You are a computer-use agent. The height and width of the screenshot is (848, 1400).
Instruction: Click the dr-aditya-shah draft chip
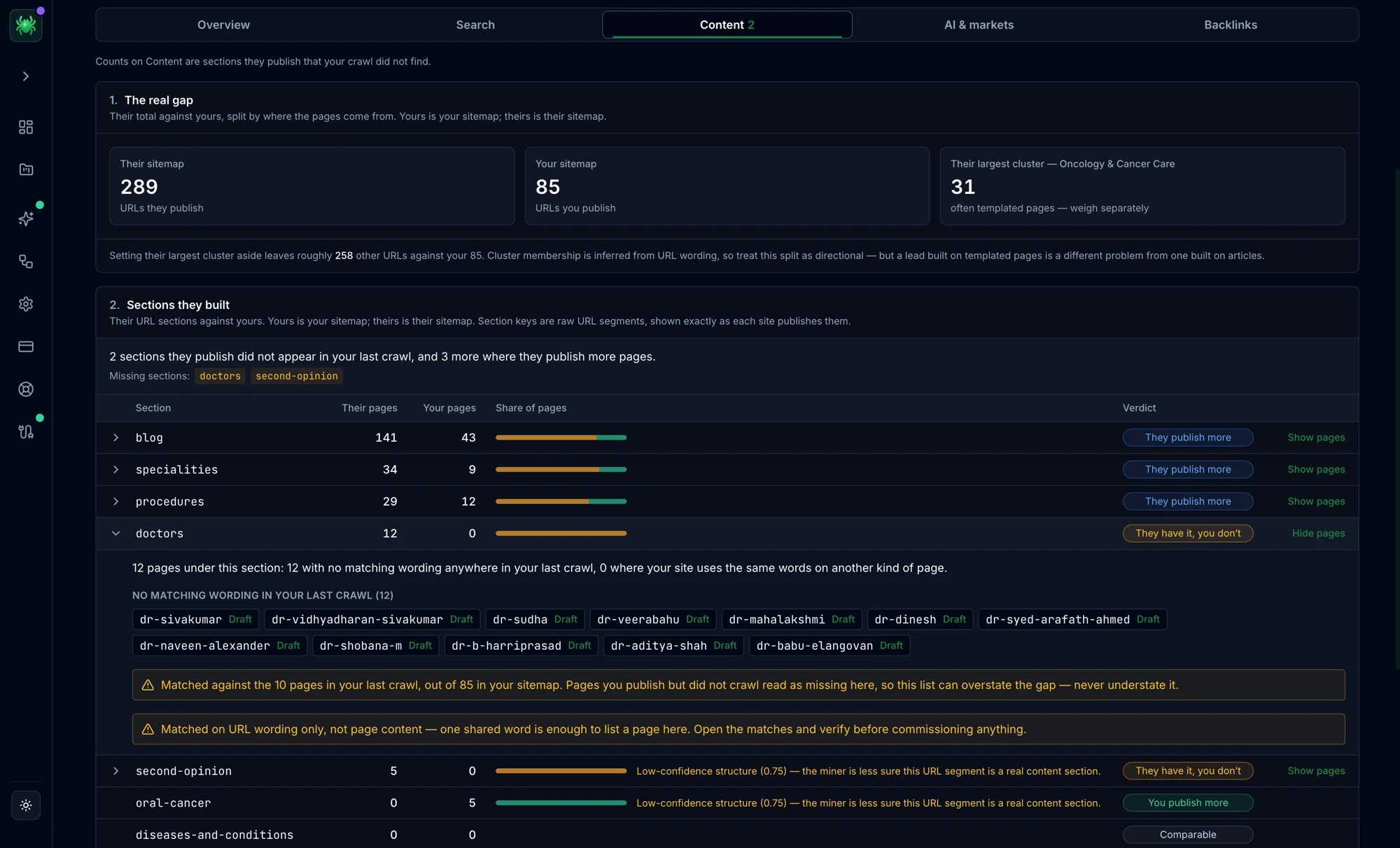673,646
